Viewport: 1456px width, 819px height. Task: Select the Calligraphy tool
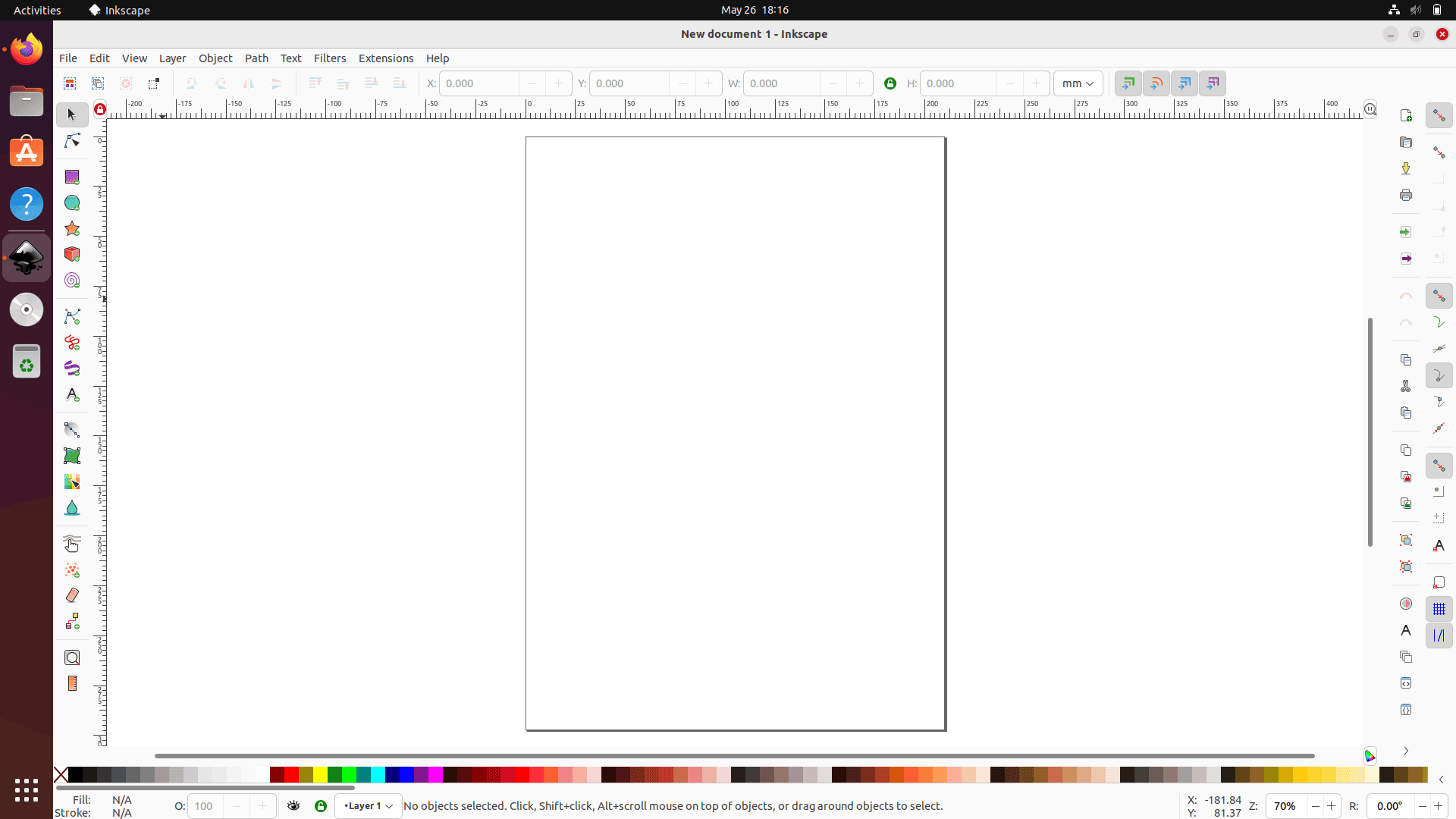tap(71, 369)
